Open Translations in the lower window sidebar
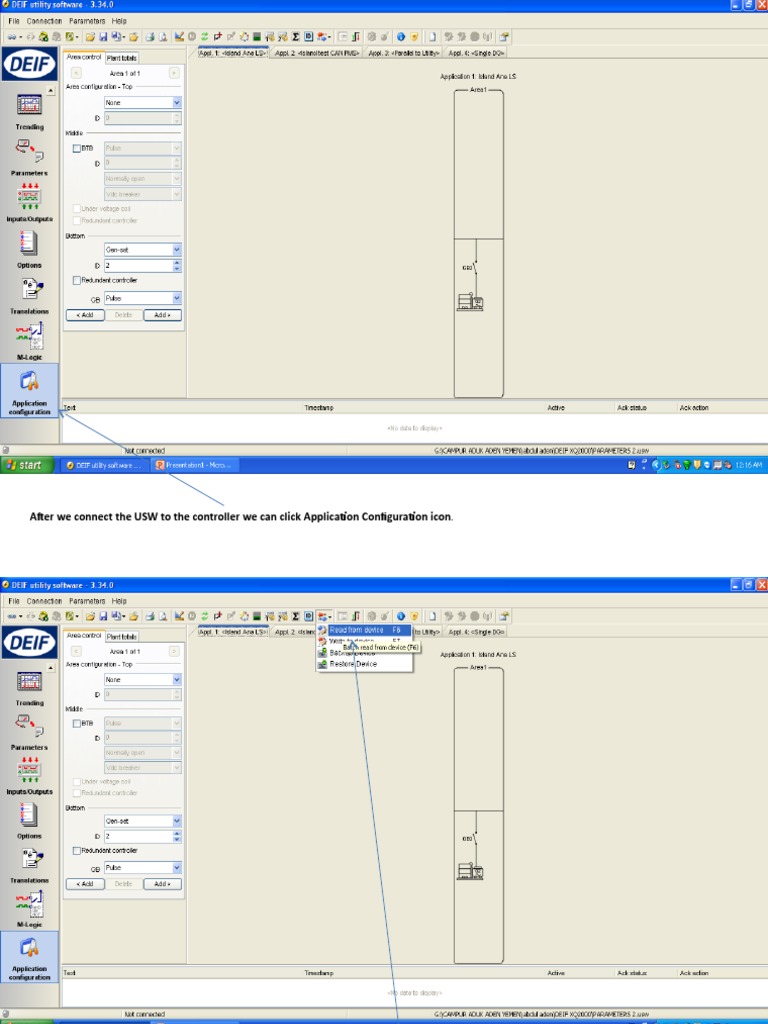This screenshot has width=768, height=1024. [29, 865]
